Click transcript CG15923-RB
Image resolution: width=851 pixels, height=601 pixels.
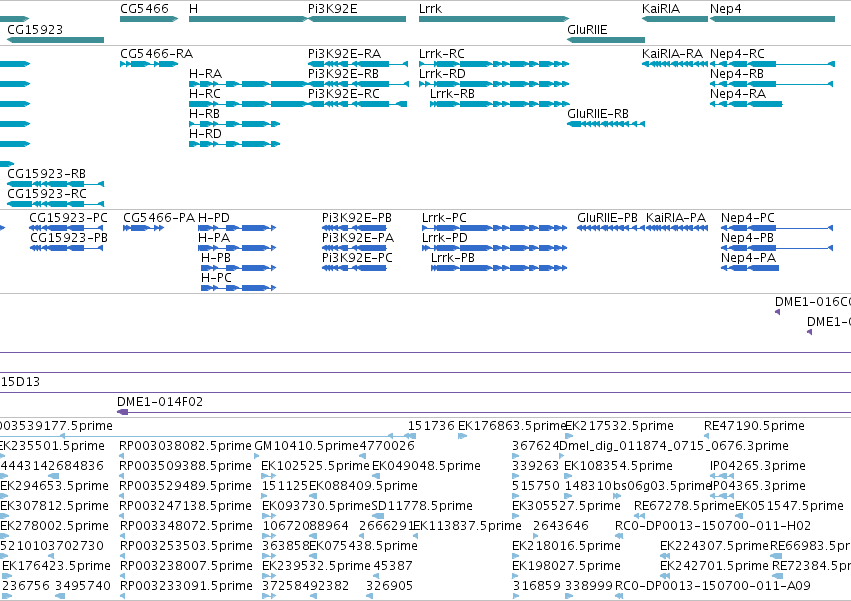point(55,184)
